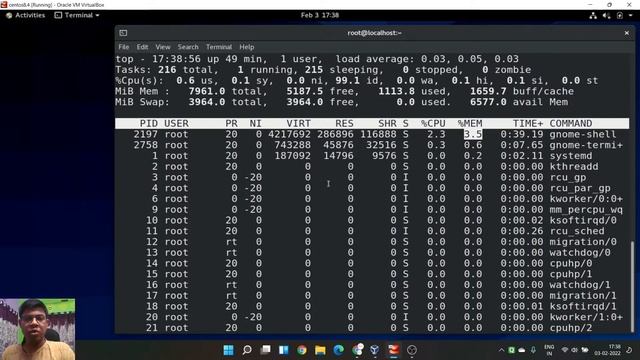Open the GNOME clock showing Feb 3 17:38
Image resolution: width=640 pixels, height=360 pixels.
tap(320, 15)
